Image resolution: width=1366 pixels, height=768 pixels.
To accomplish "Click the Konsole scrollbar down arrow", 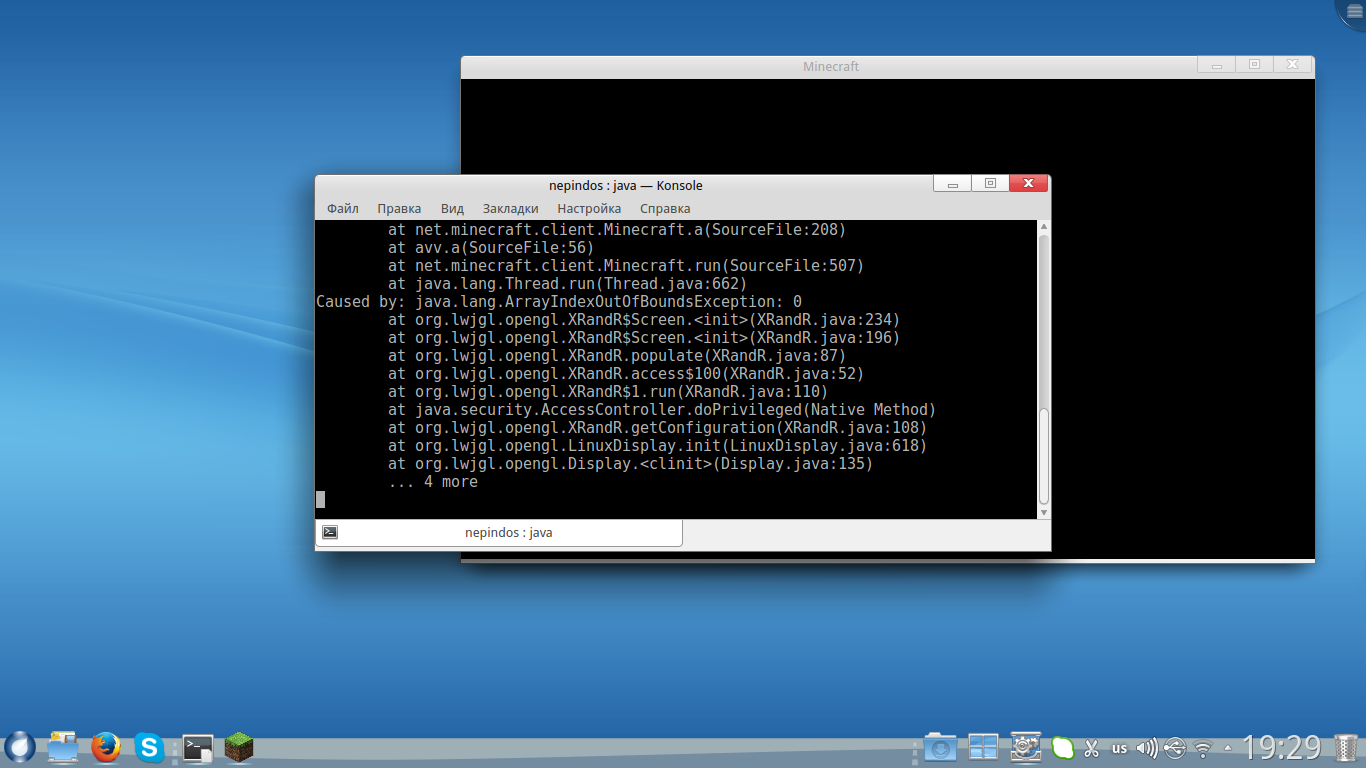I will click(1044, 512).
